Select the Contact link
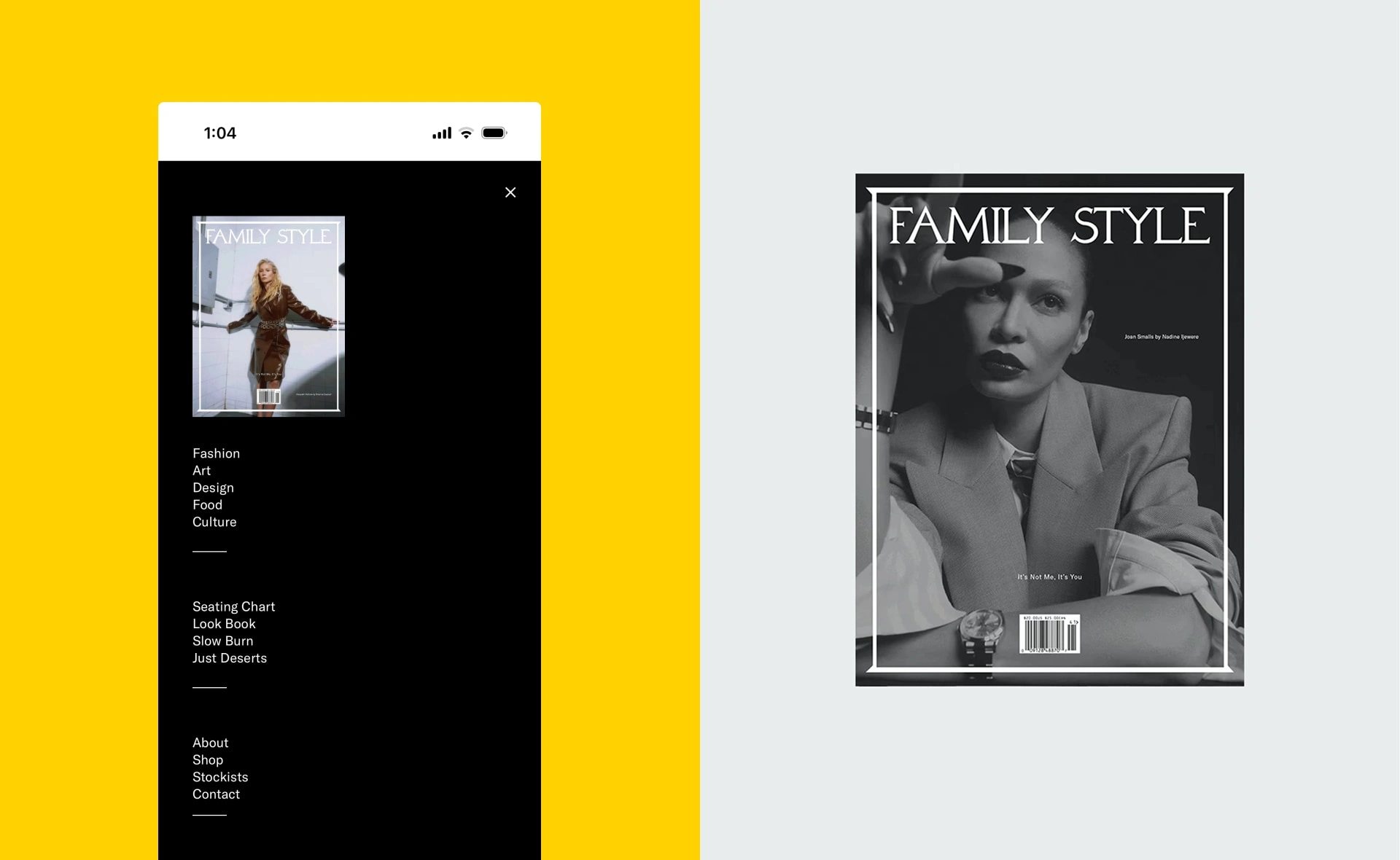Image resolution: width=1400 pixels, height=860 pixels. [216, 794]
